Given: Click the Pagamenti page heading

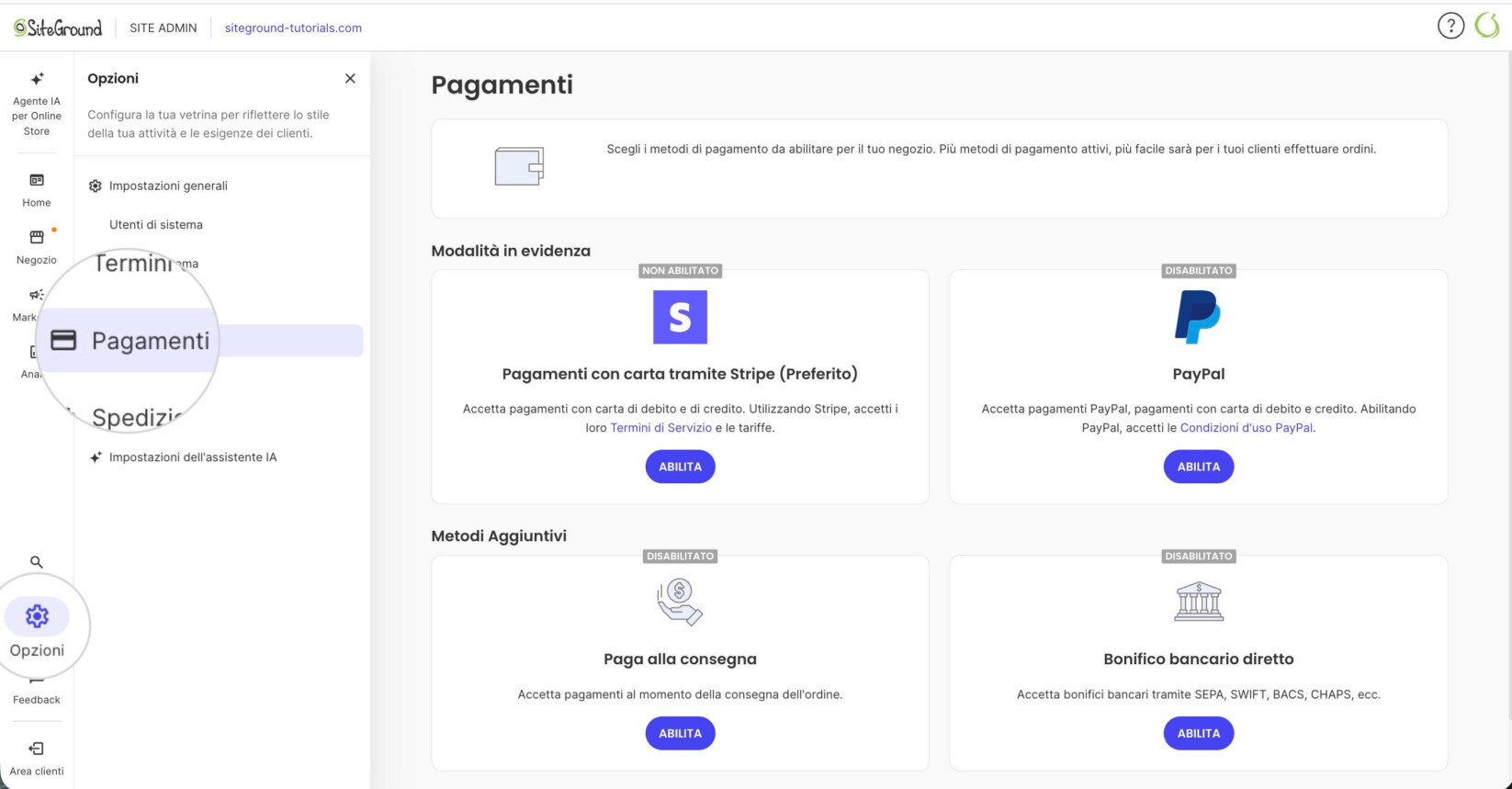Looking at the screenshot, I should click(x=502, y=85).
